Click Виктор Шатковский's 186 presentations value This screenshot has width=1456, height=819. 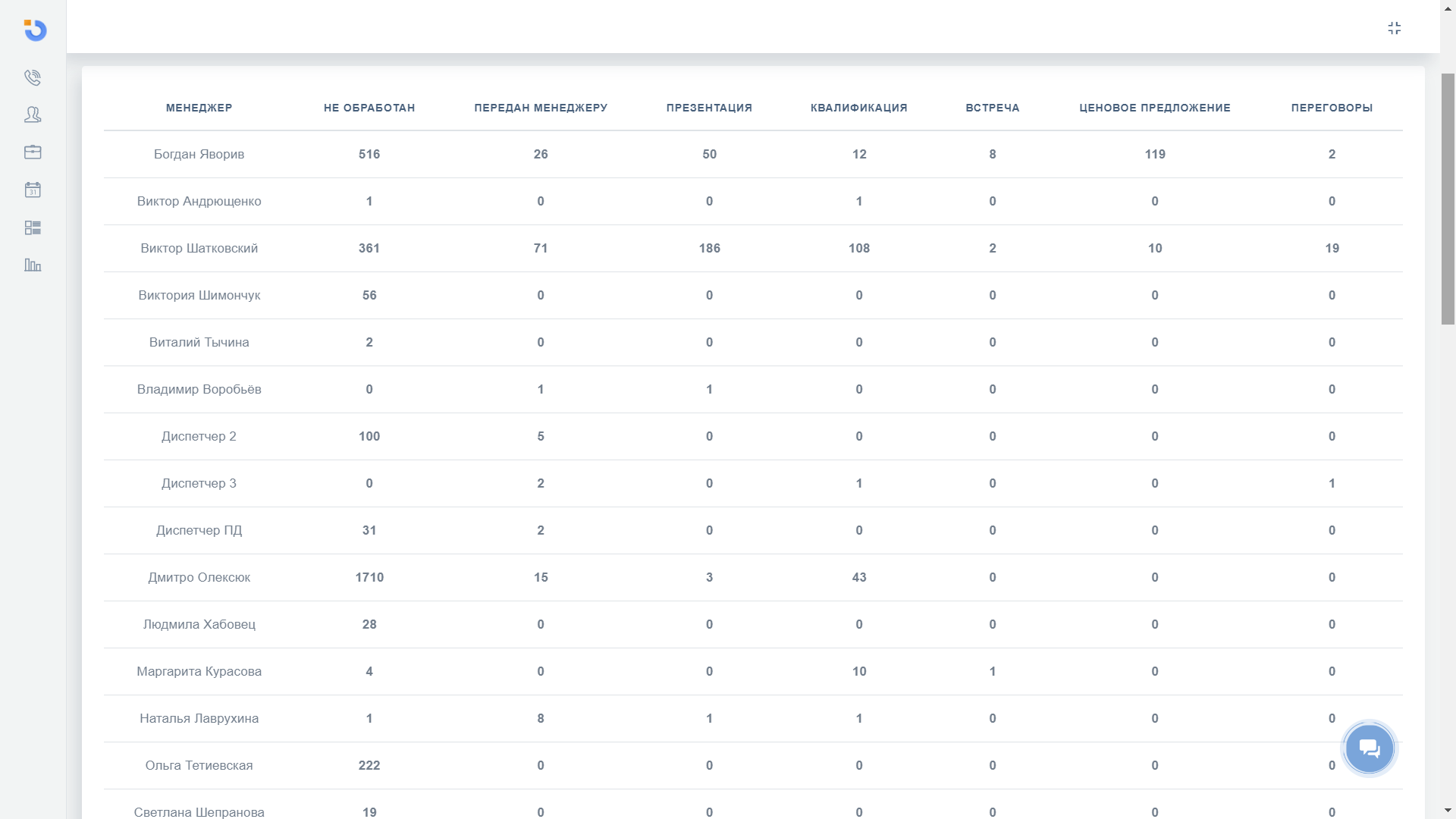[x=709, y=248]
